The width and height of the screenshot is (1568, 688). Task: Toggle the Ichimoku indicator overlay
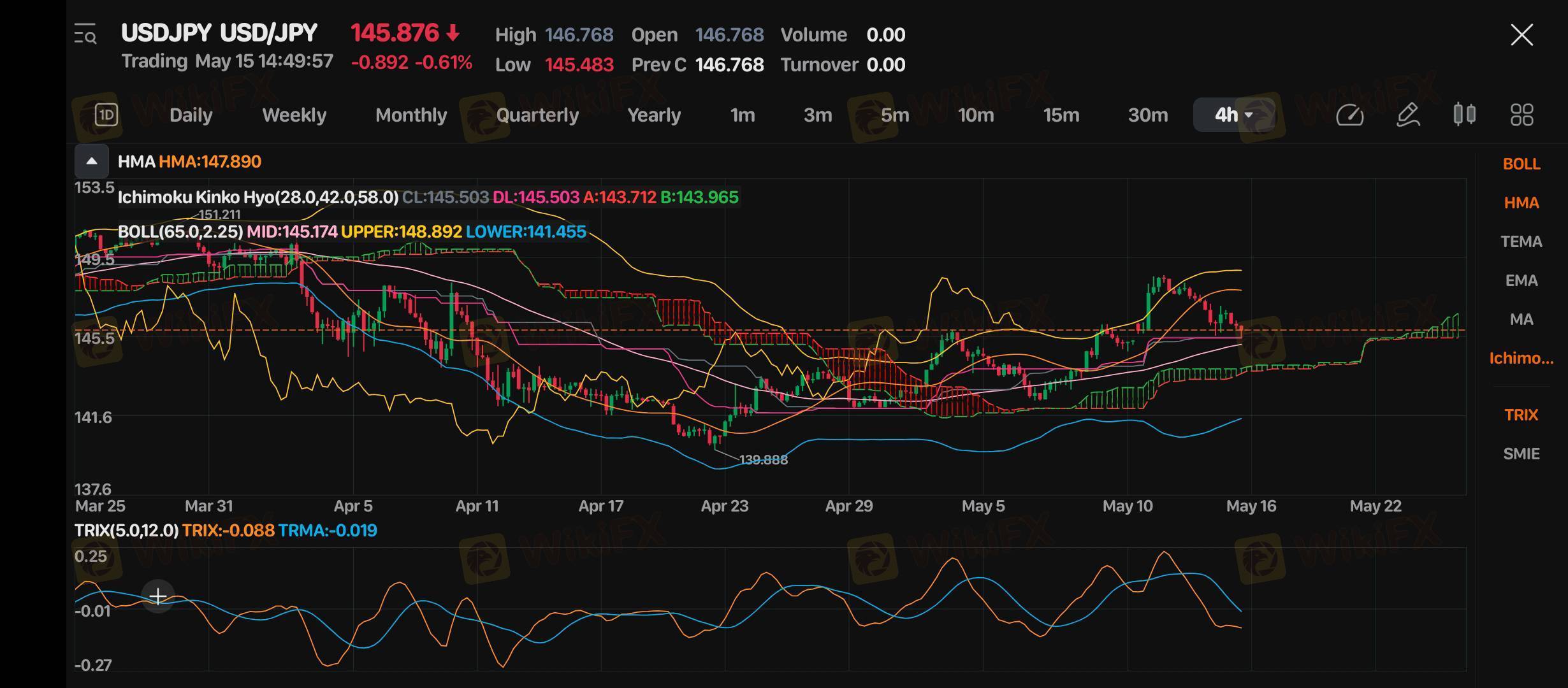click(x=1521, y=358)
